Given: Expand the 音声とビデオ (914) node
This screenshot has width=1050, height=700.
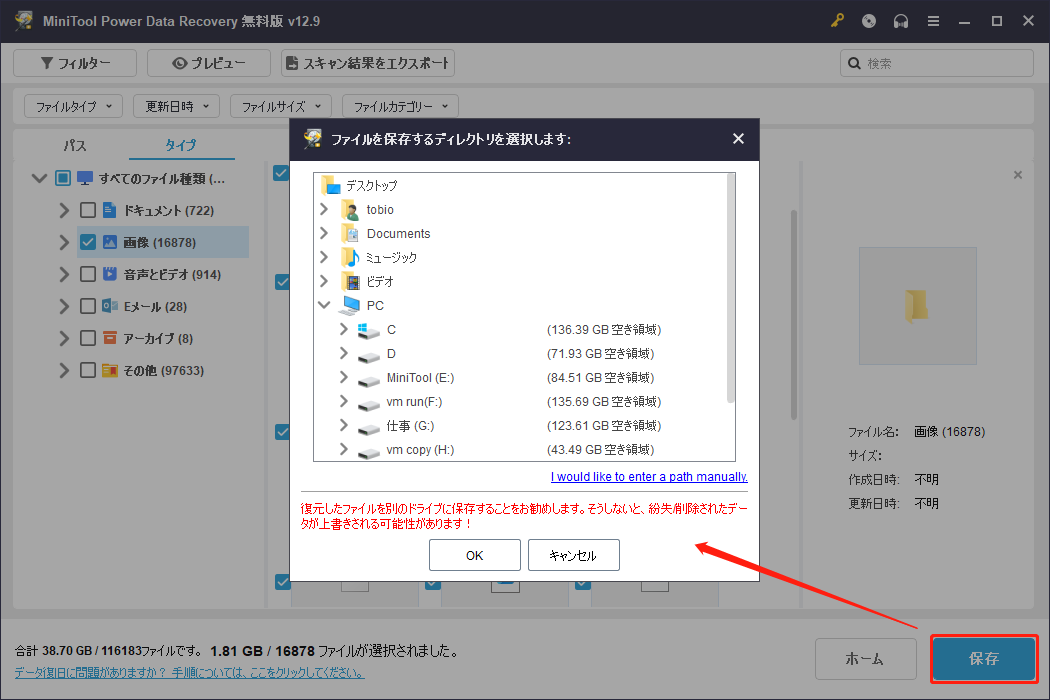Looking at the screenshot, I should 64,274.
